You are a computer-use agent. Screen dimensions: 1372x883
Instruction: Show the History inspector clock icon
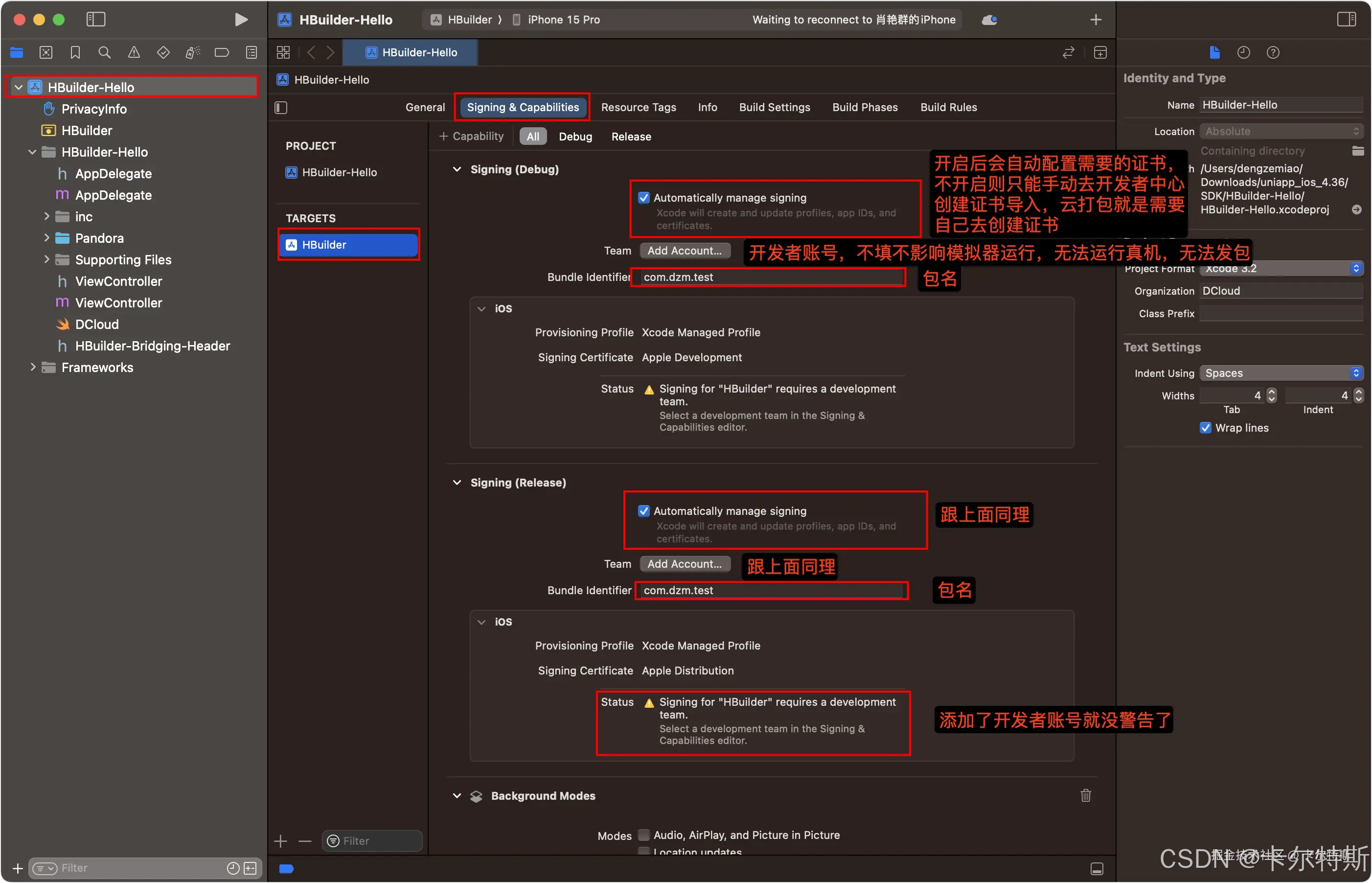click(x=1243, y=53)
